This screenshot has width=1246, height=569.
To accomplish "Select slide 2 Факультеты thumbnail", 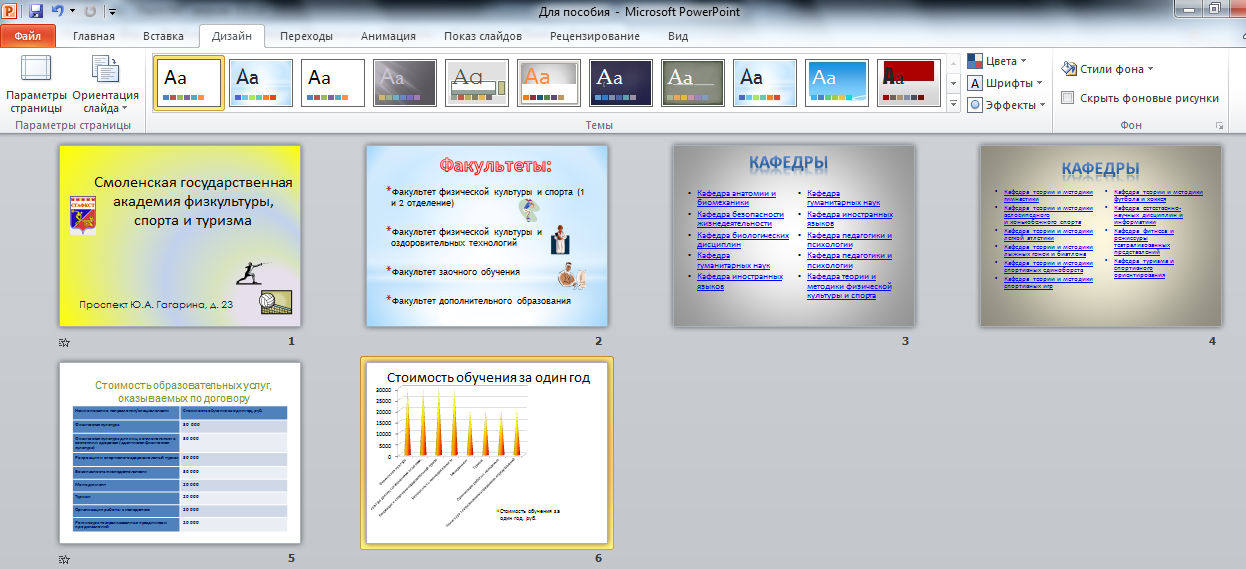I will click(487, 235).
